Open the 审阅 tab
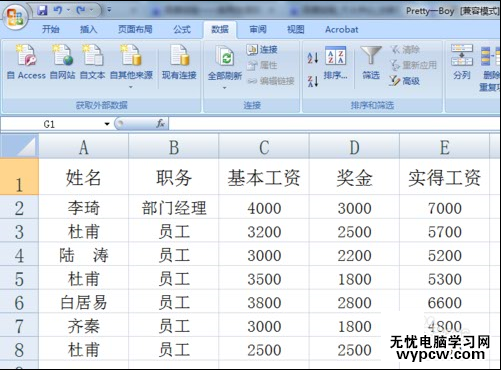501x370 pixels. pyautogui.click(x=258, y=29)
